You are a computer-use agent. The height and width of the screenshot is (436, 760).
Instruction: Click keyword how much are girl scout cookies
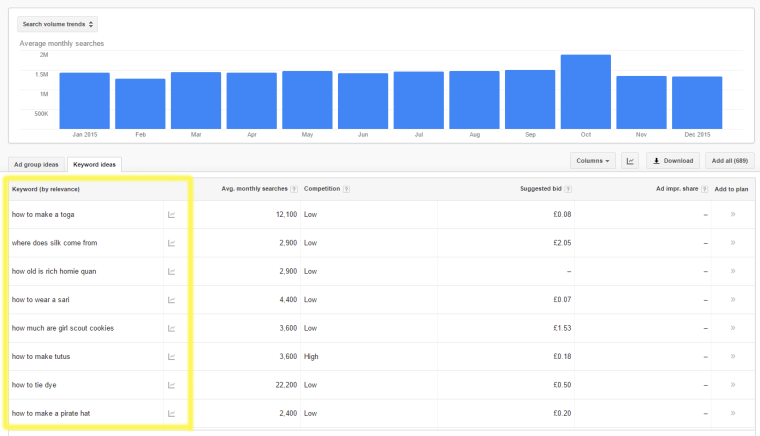(63, 328)
